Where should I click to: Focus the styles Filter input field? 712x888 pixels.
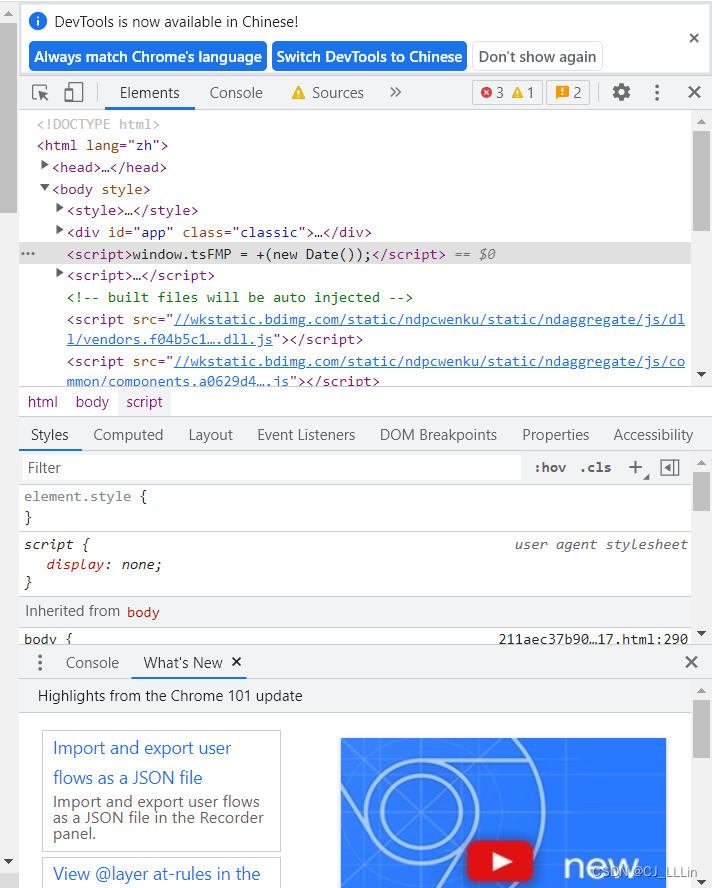[272, 468]
